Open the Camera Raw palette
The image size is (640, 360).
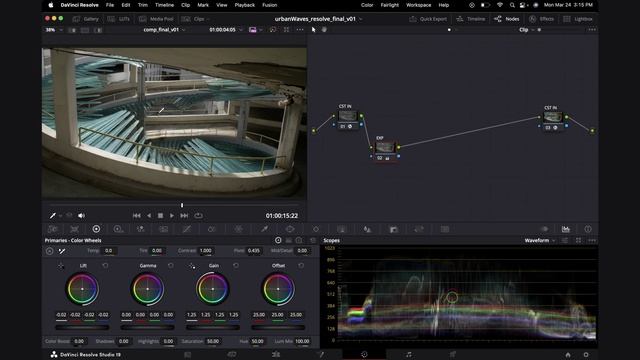tap(53, 229)
